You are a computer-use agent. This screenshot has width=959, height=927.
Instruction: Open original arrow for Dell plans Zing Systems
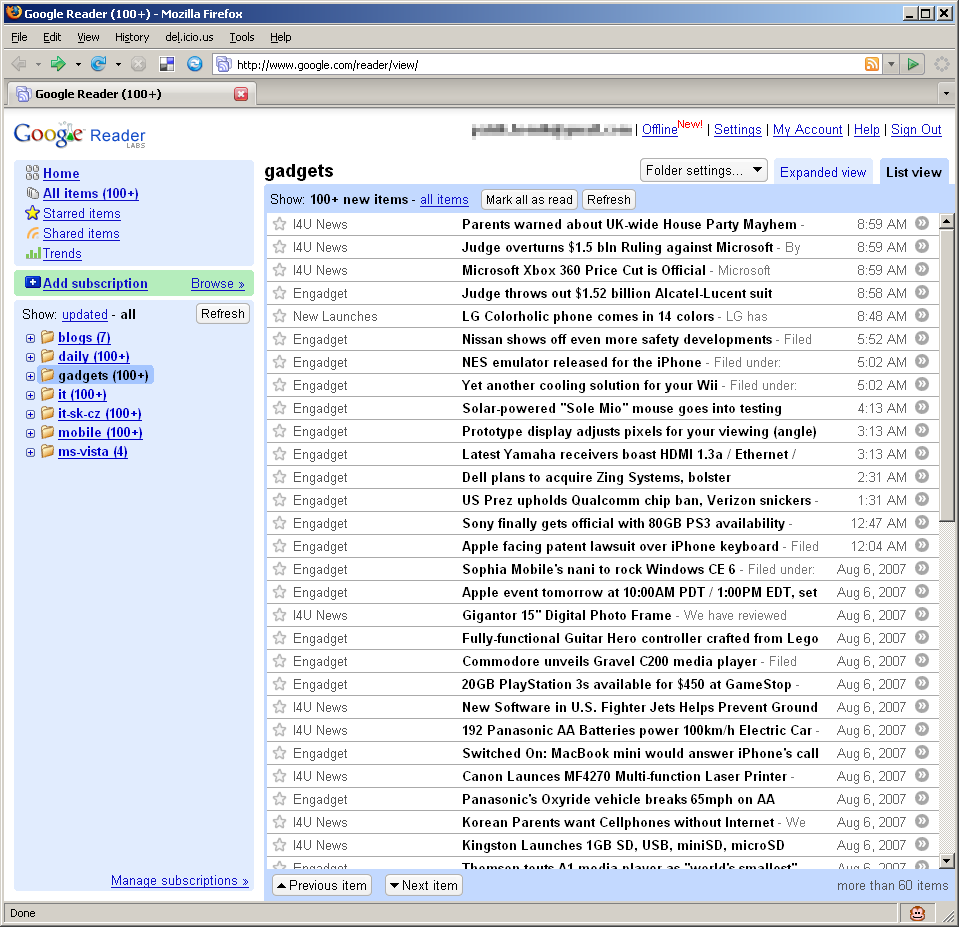pyautogui.click(x=922, y=476)
